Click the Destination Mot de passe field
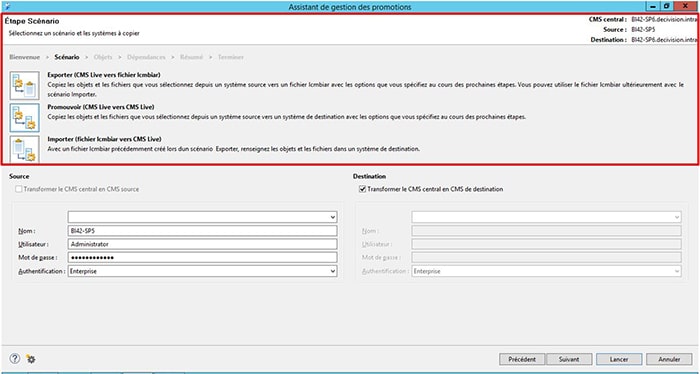The width and height of the screenshot is (700, 374). [546, 258]
